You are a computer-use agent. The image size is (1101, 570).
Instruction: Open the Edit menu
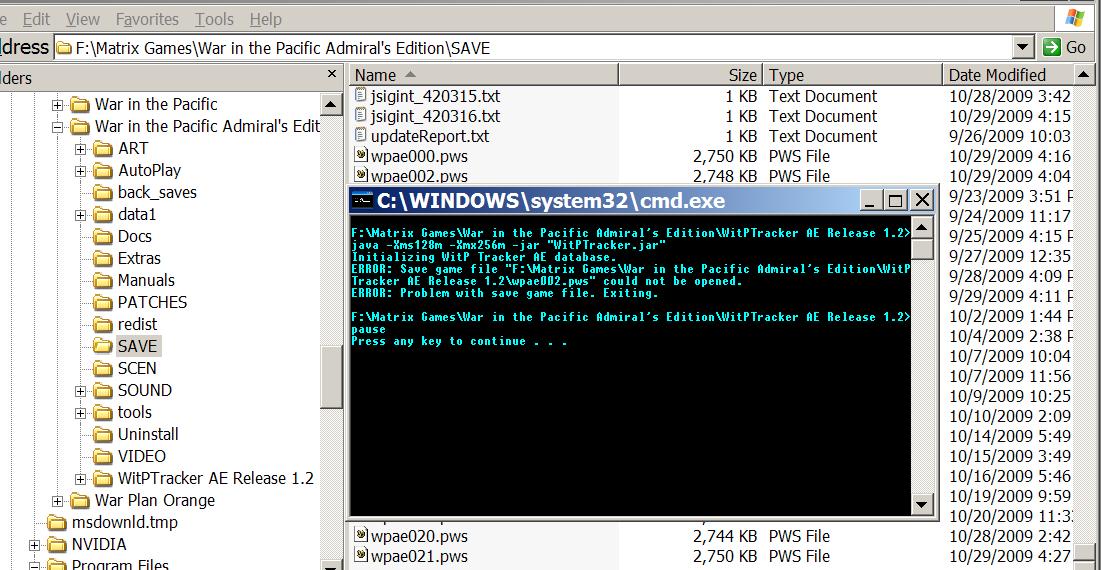[36, 20]
